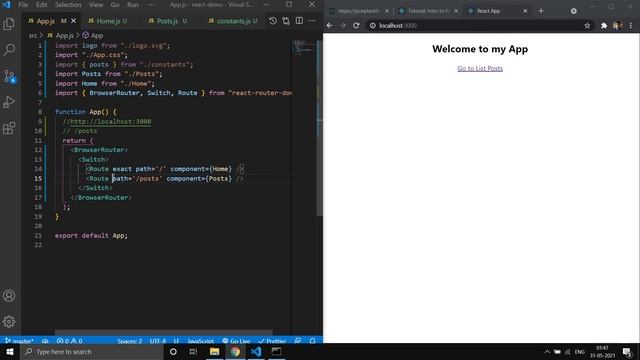
Task: Open the File menu
Action: click(x=23, y=5)
